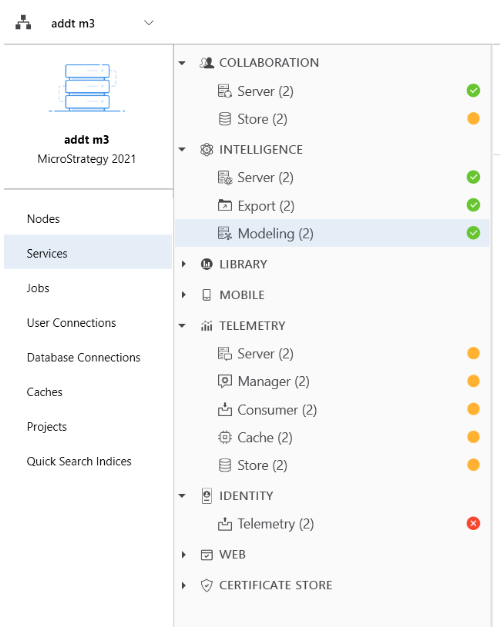Click the red error status on Identity Telemetry

[473, 523]
